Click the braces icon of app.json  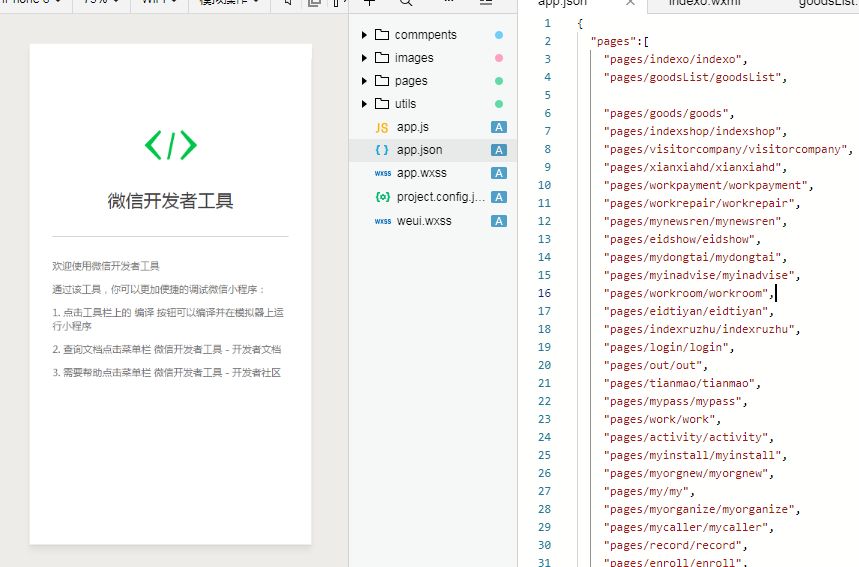point(382,150)
